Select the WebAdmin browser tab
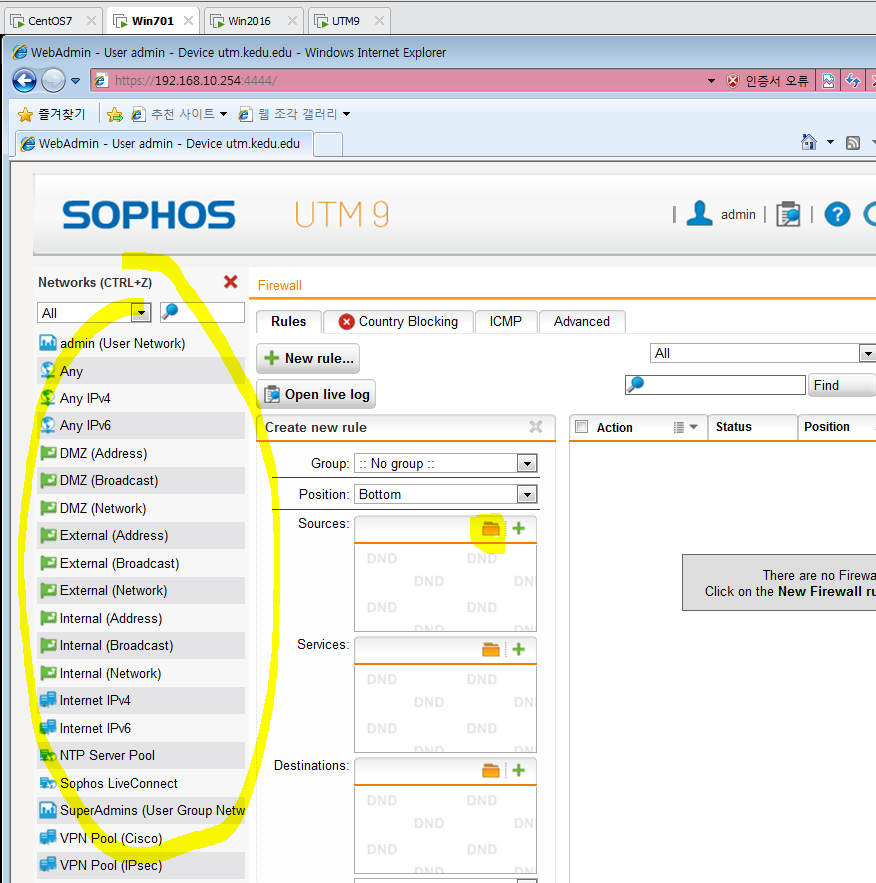Image resolution: width=876 pixels, height=883 pixels. 164,144
